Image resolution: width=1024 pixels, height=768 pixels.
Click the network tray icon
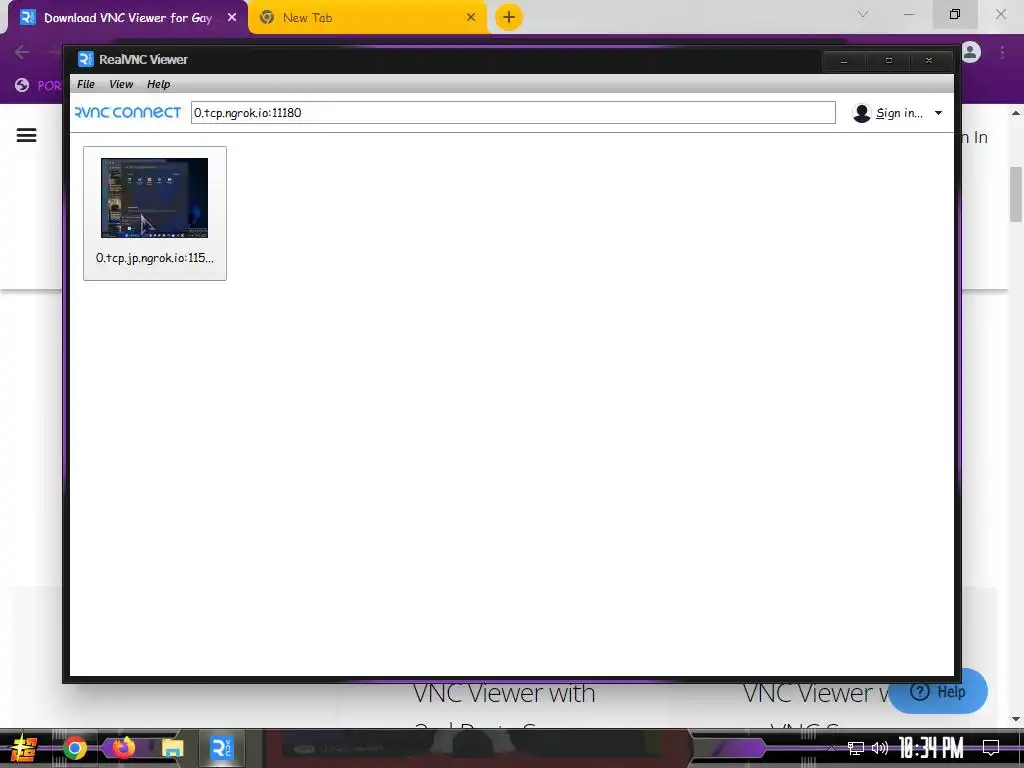click(x=856, y=748)
